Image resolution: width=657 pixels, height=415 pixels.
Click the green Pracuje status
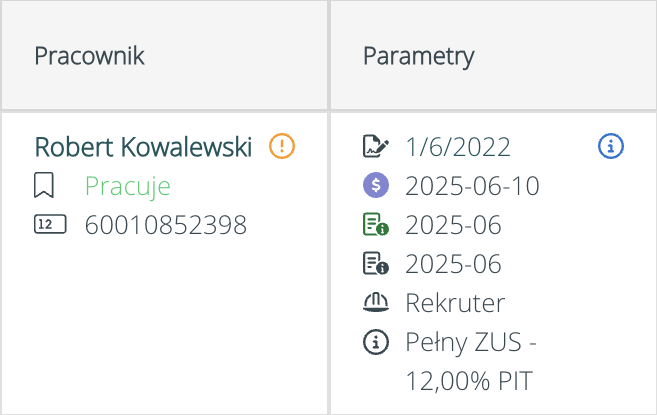[x=128, y=186]
